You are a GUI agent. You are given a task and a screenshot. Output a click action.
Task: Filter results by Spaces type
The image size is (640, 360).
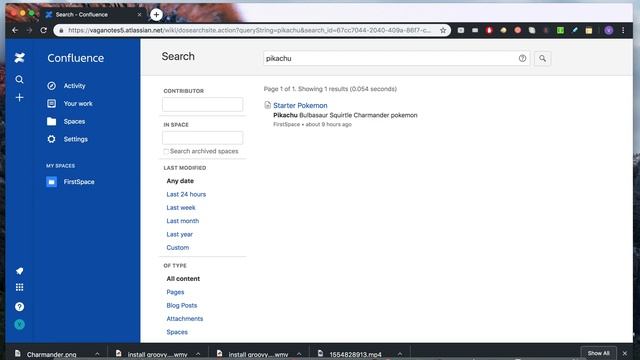click(x=177, y=332)
